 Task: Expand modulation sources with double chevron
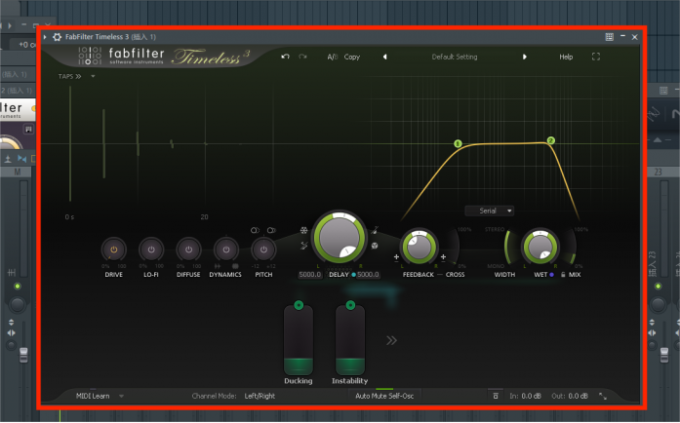coord(391,341)
